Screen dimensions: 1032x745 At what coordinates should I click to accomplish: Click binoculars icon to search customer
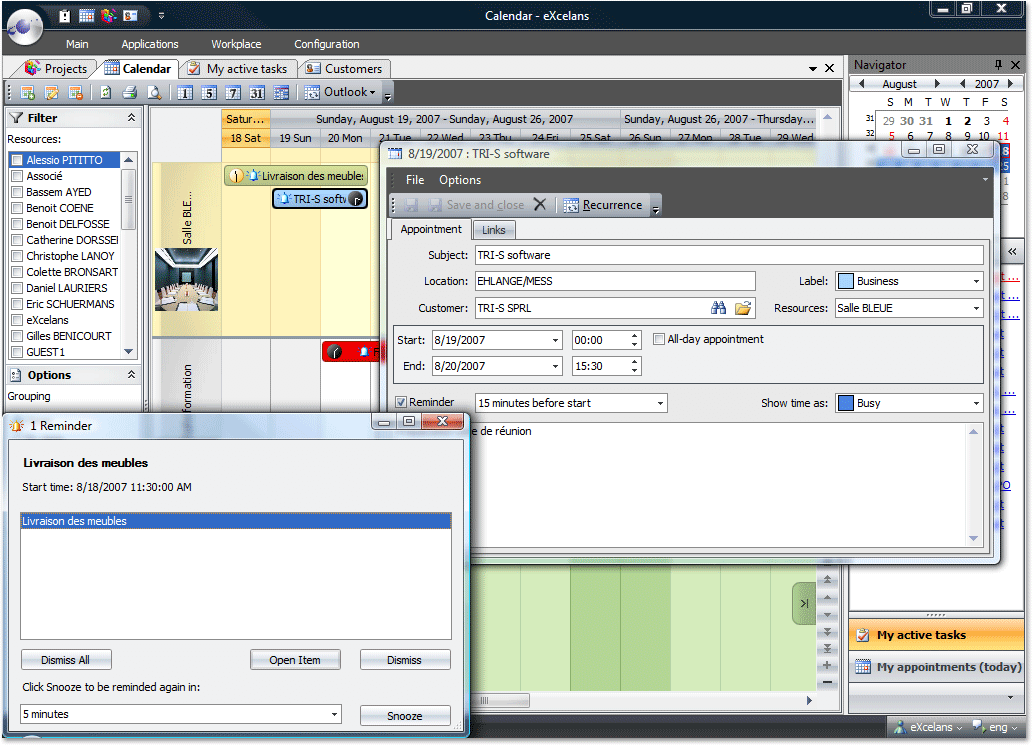click(719, 308)
